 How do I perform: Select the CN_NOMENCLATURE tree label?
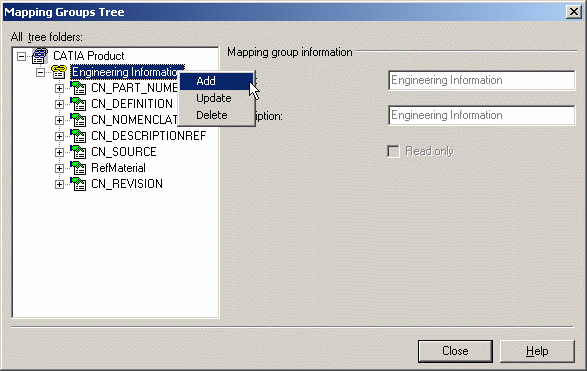[134, 120]
